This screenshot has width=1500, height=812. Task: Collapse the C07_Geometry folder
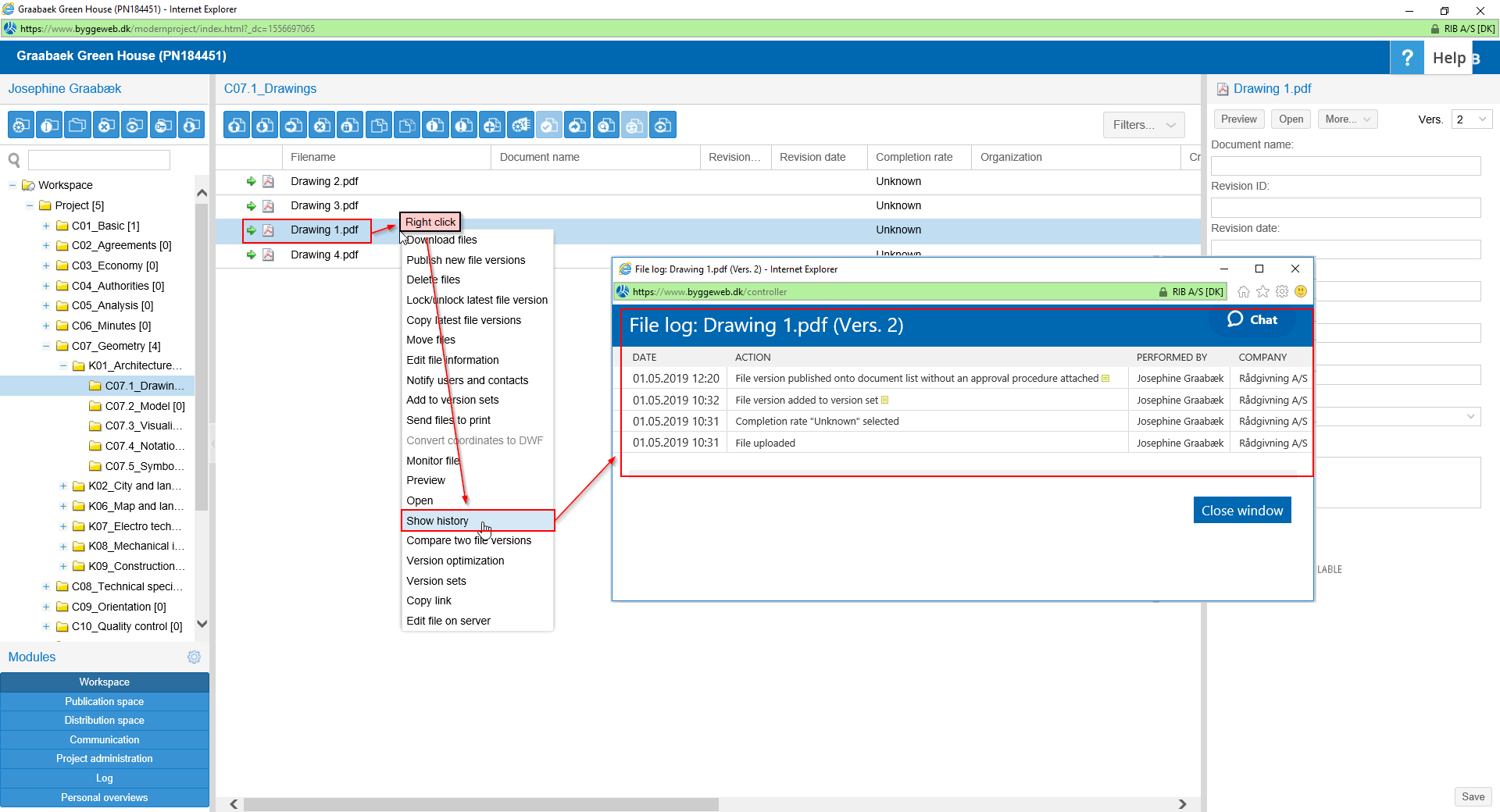coord(46,346)
